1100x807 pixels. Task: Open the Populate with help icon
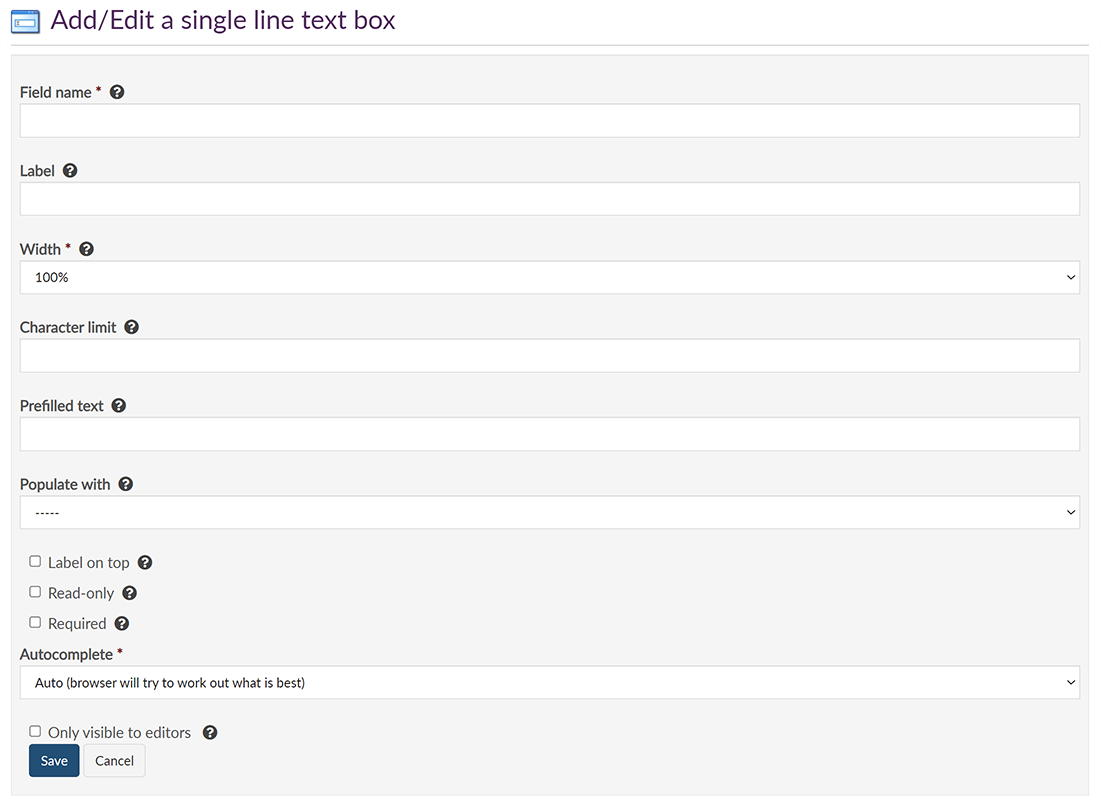[x=126, y=484]
